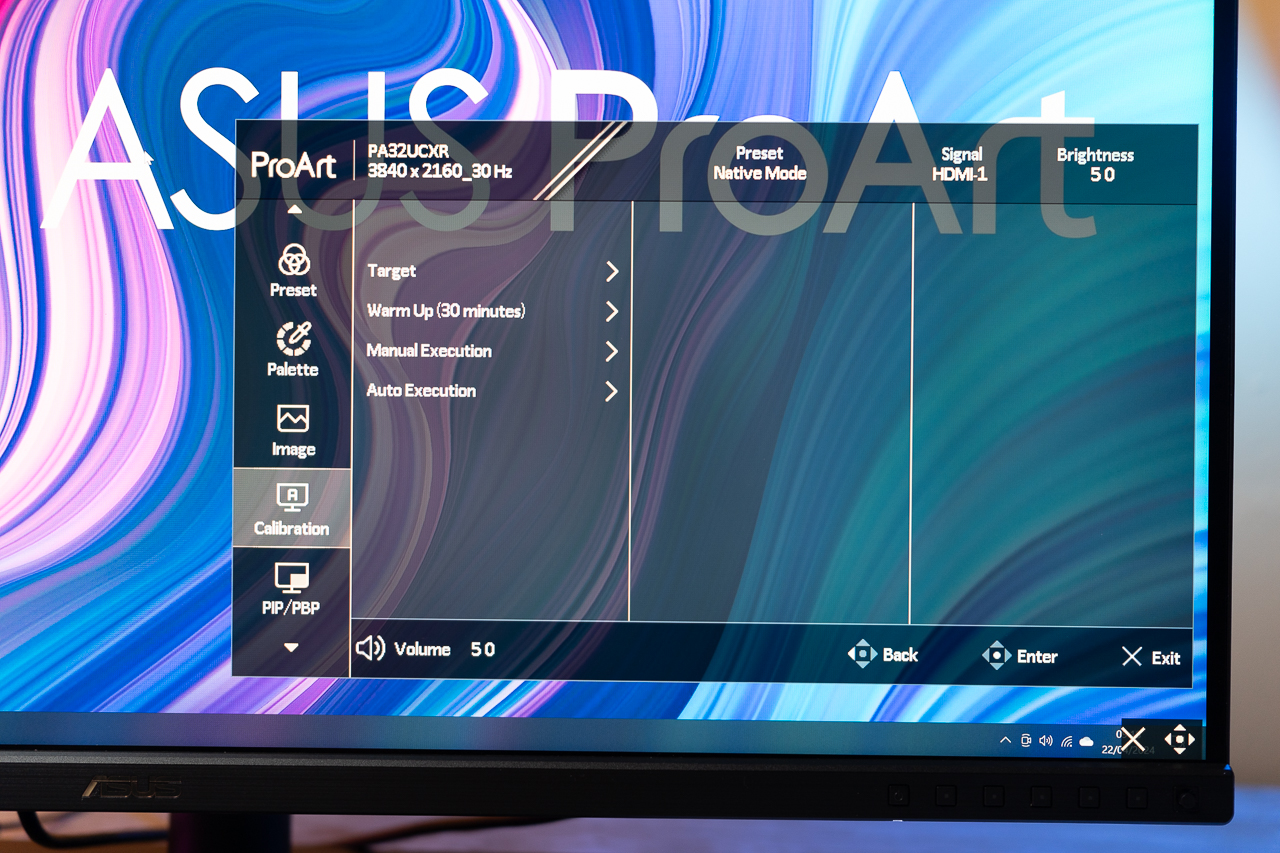The image size is (1280, 853).
Task: Click the ProArt logo in the OSD header
Action: (293, 164)
